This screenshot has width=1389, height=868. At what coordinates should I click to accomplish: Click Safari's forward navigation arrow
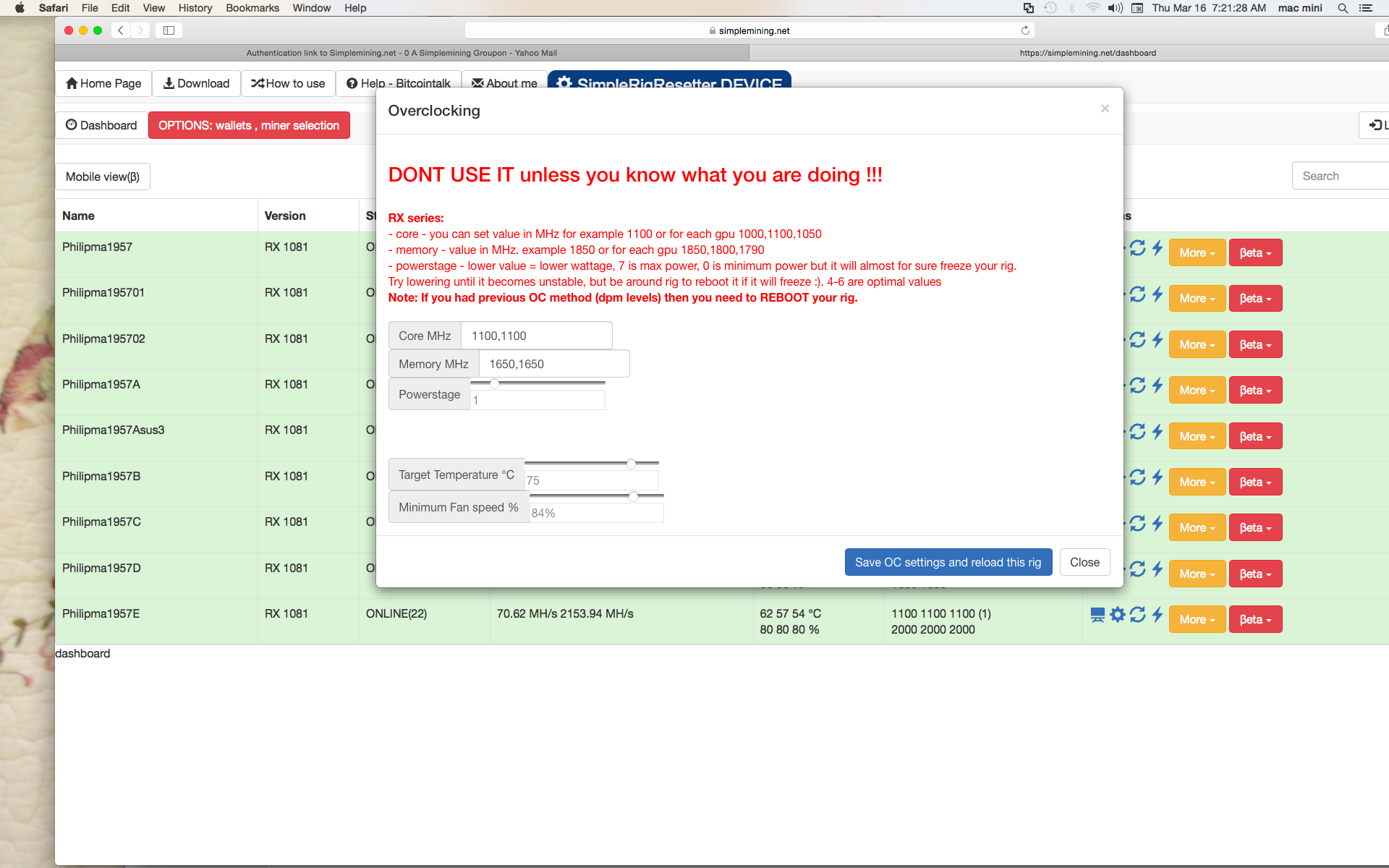click(140, 30)
